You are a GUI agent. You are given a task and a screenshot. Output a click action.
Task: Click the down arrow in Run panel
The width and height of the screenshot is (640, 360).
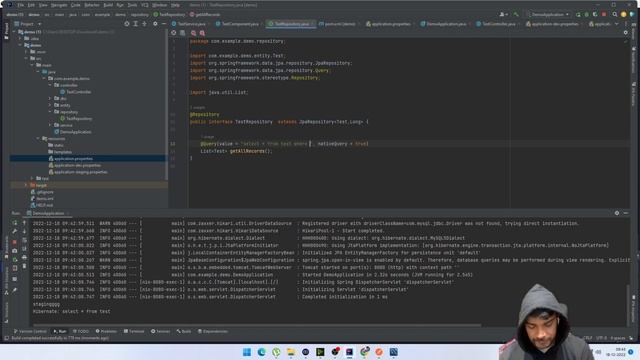(24, 231)
